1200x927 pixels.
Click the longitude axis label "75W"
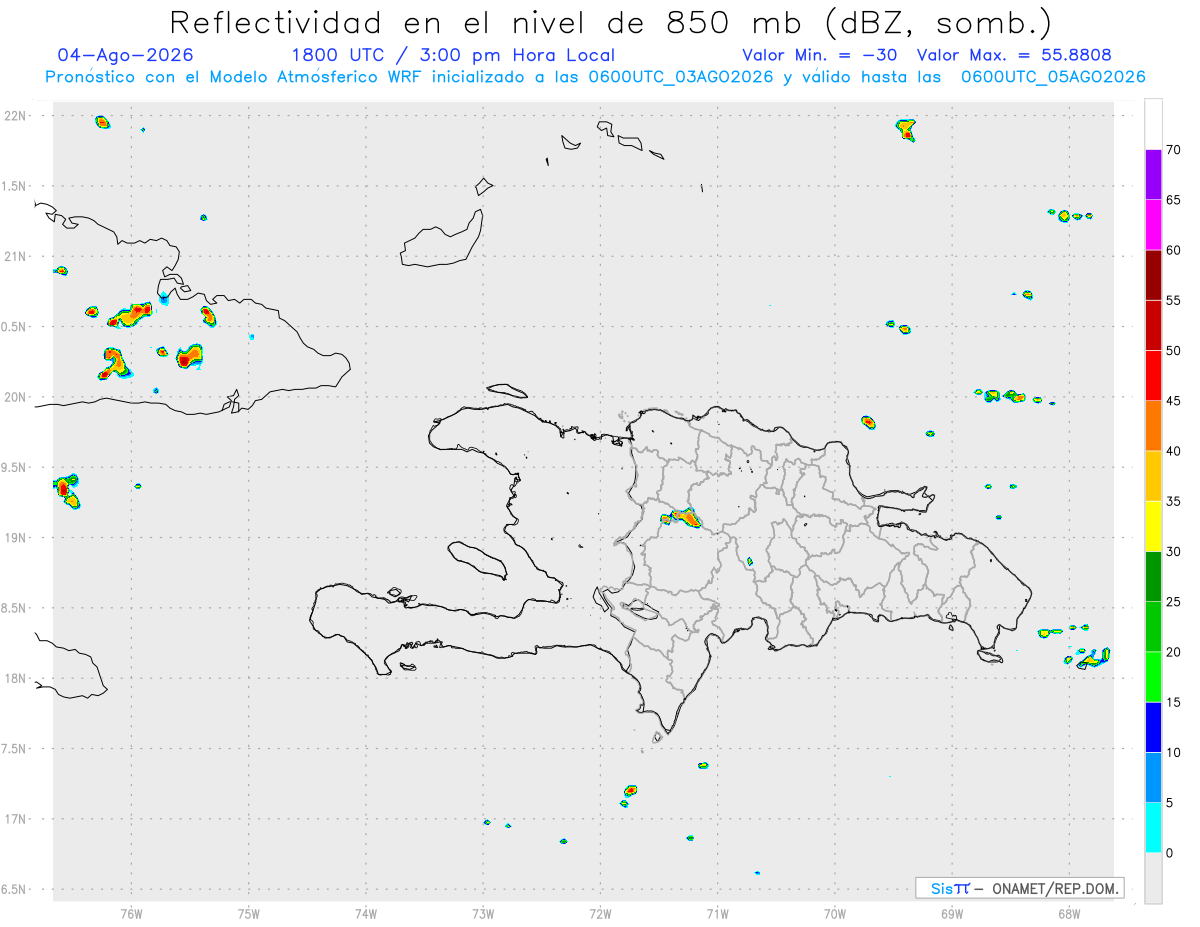[x=249, y=913]
